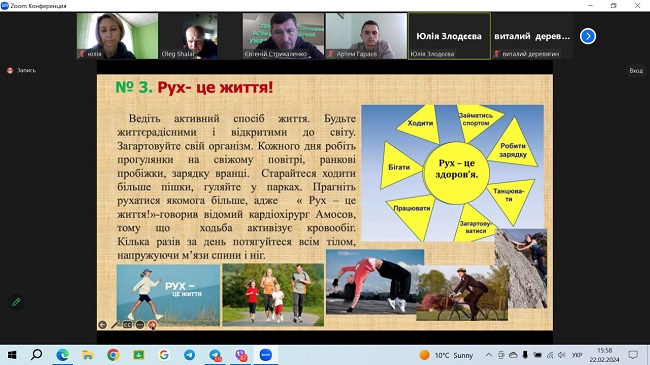Screen dimensions: 650x365
Task: Select Oleg Shalar video thumbnail
Action: 189,36
